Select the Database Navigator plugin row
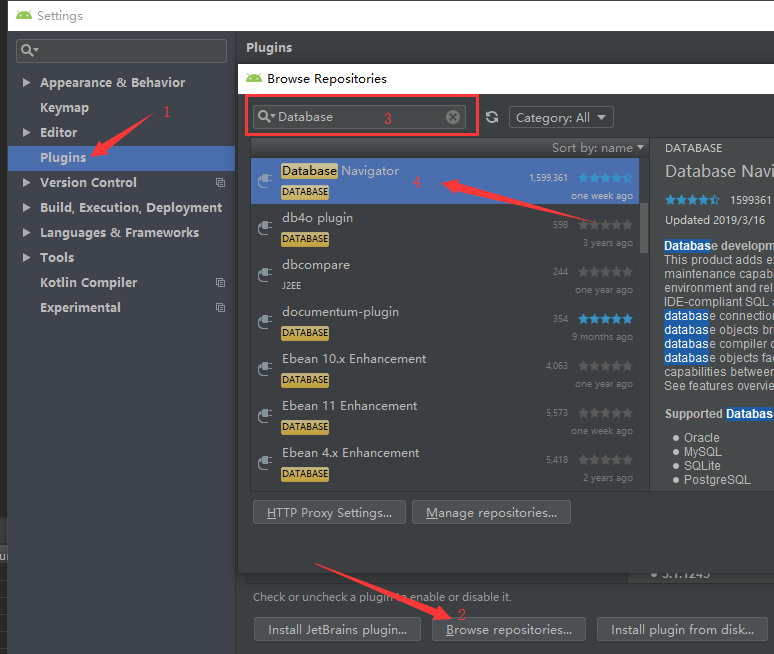Viewport: 774px width, 654px height. (445, 181)
